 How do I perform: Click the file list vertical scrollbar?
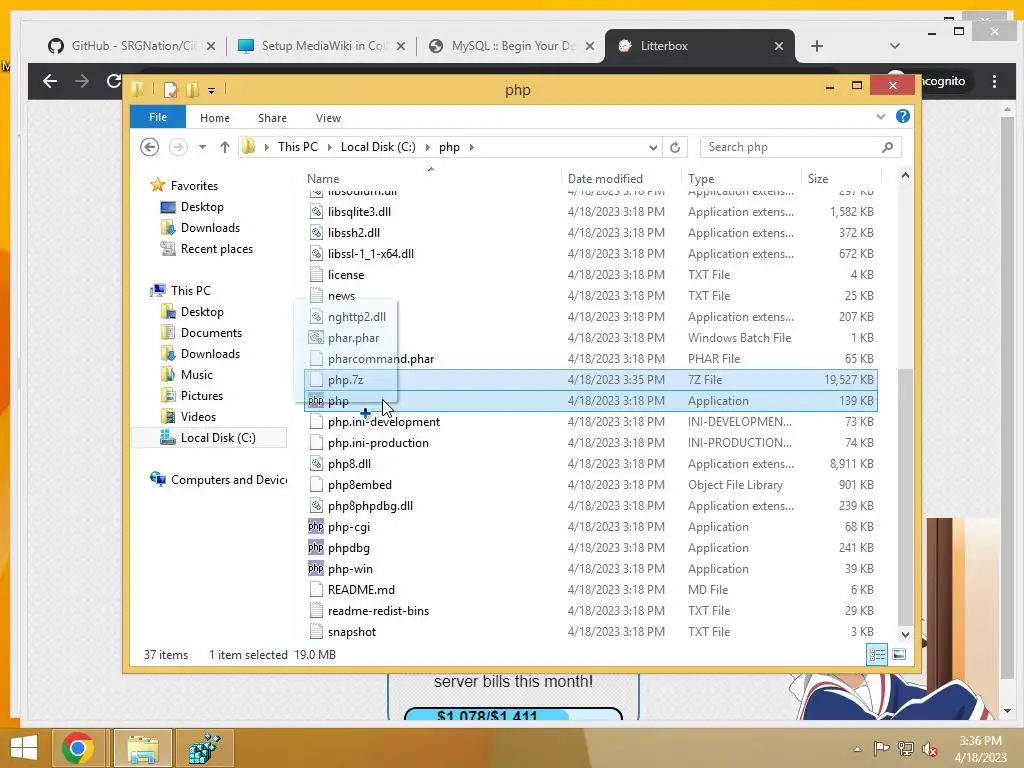pos(905,496)
